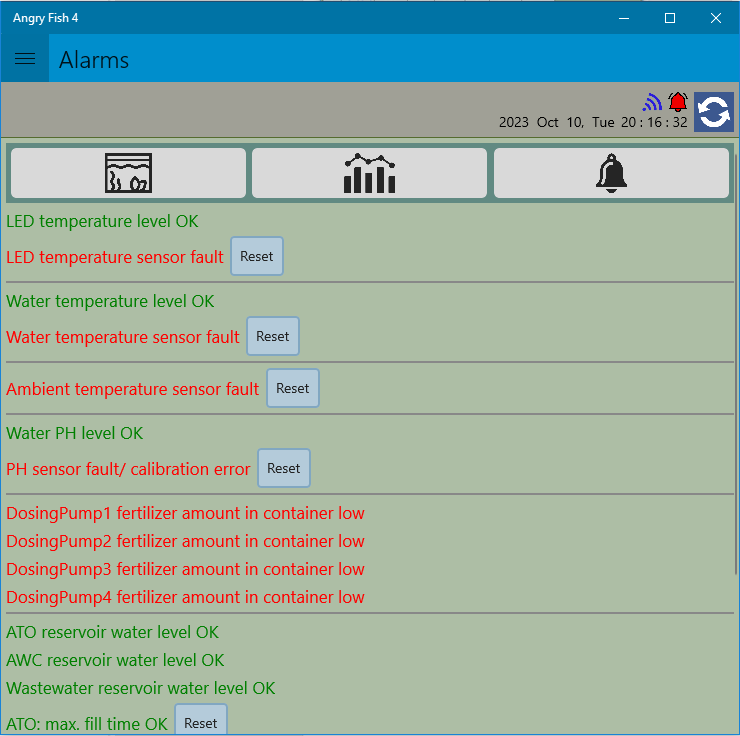Click 'Water temperature level OK' text

(110, 301)
